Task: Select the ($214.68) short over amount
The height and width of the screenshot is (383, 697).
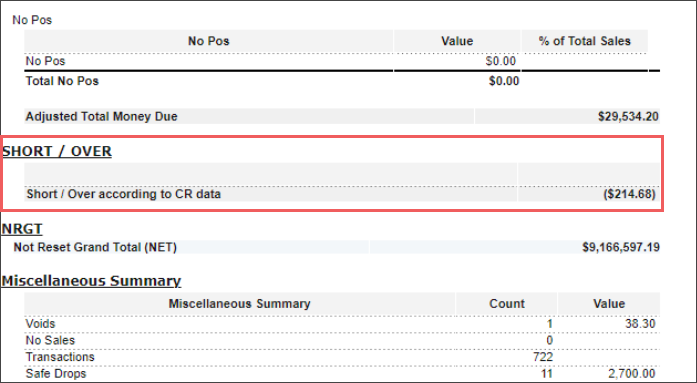Action: pos(629,194)
